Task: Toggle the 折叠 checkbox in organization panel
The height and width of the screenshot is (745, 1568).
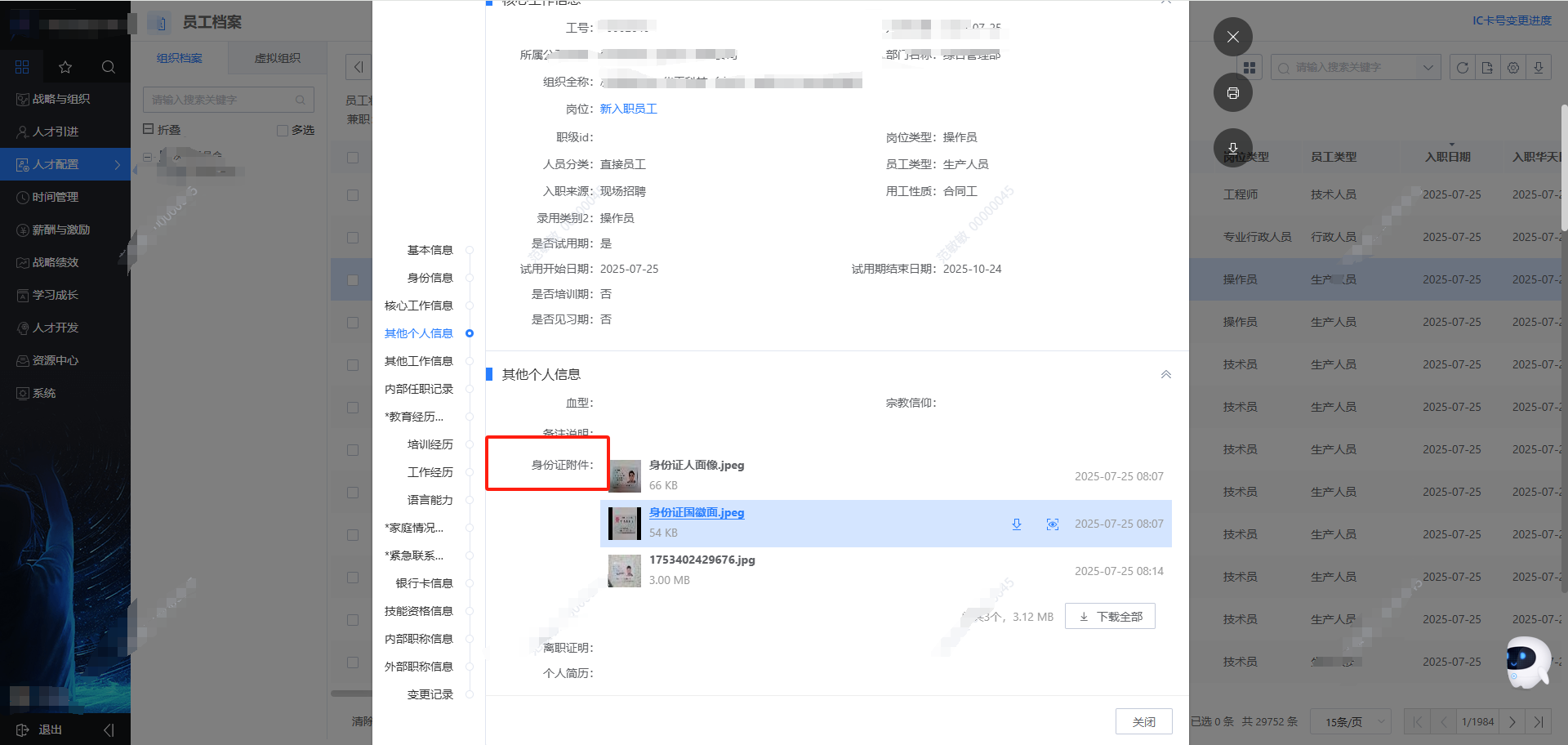Action: point(149,129)
